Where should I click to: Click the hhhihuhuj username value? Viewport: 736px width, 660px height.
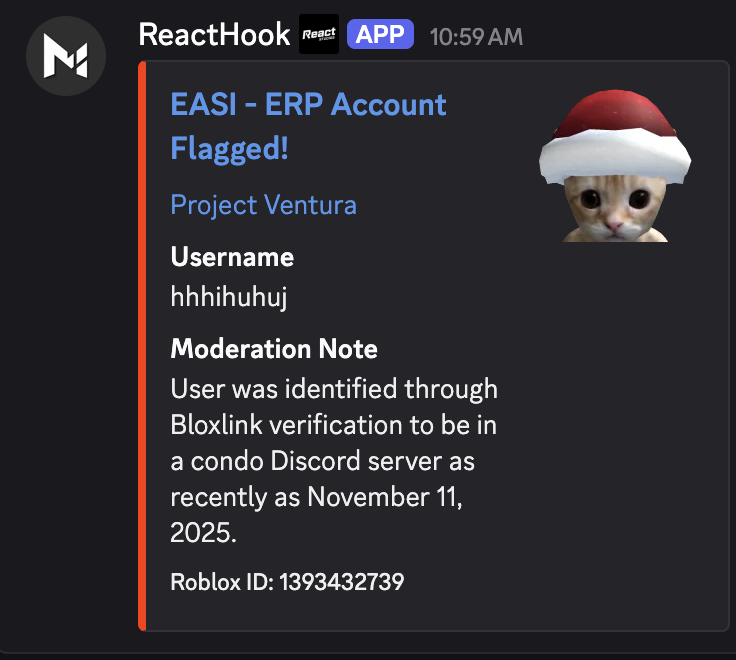coord(229,297)
